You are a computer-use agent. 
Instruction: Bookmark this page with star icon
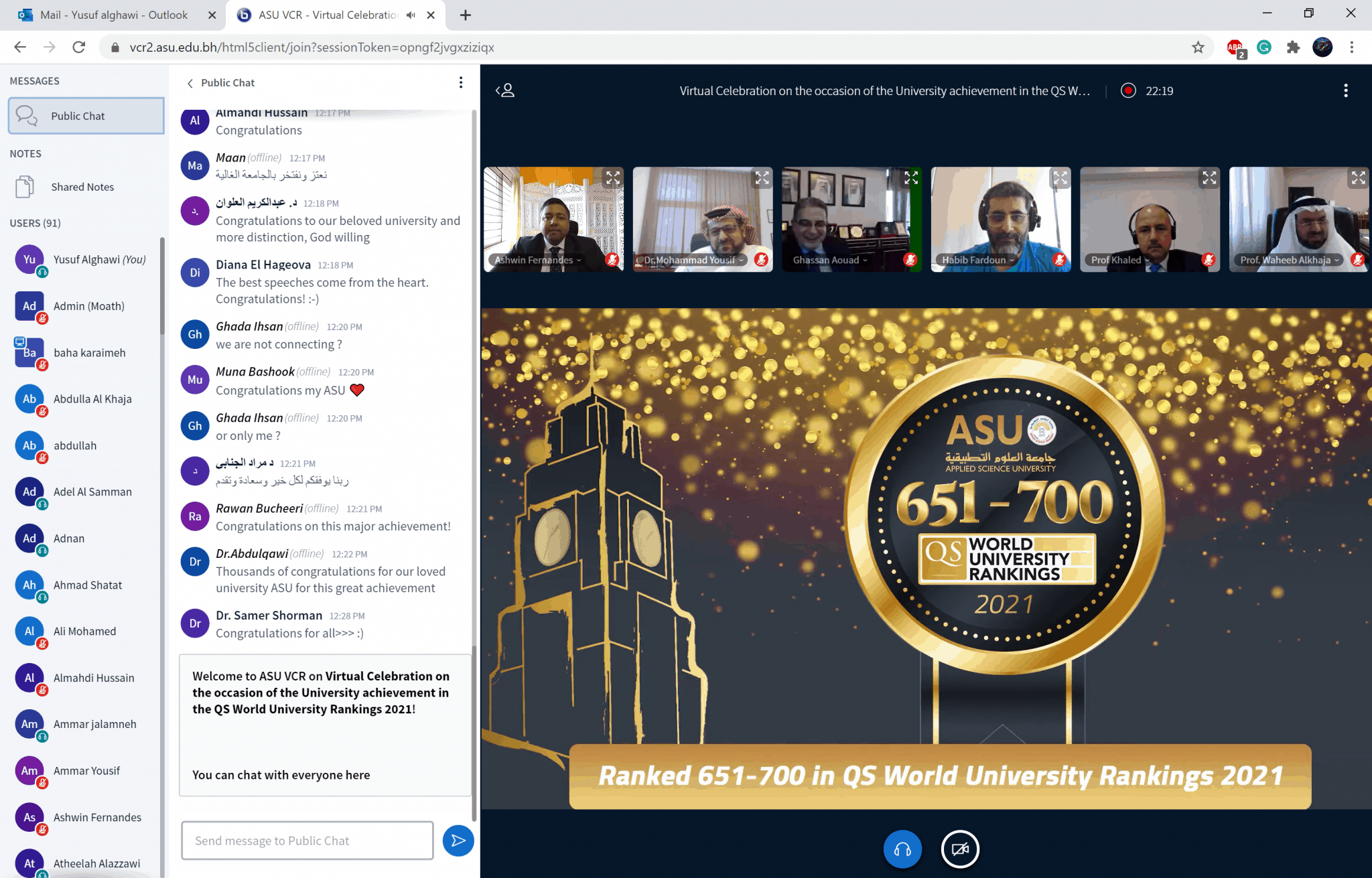[x=1198, y=47]
